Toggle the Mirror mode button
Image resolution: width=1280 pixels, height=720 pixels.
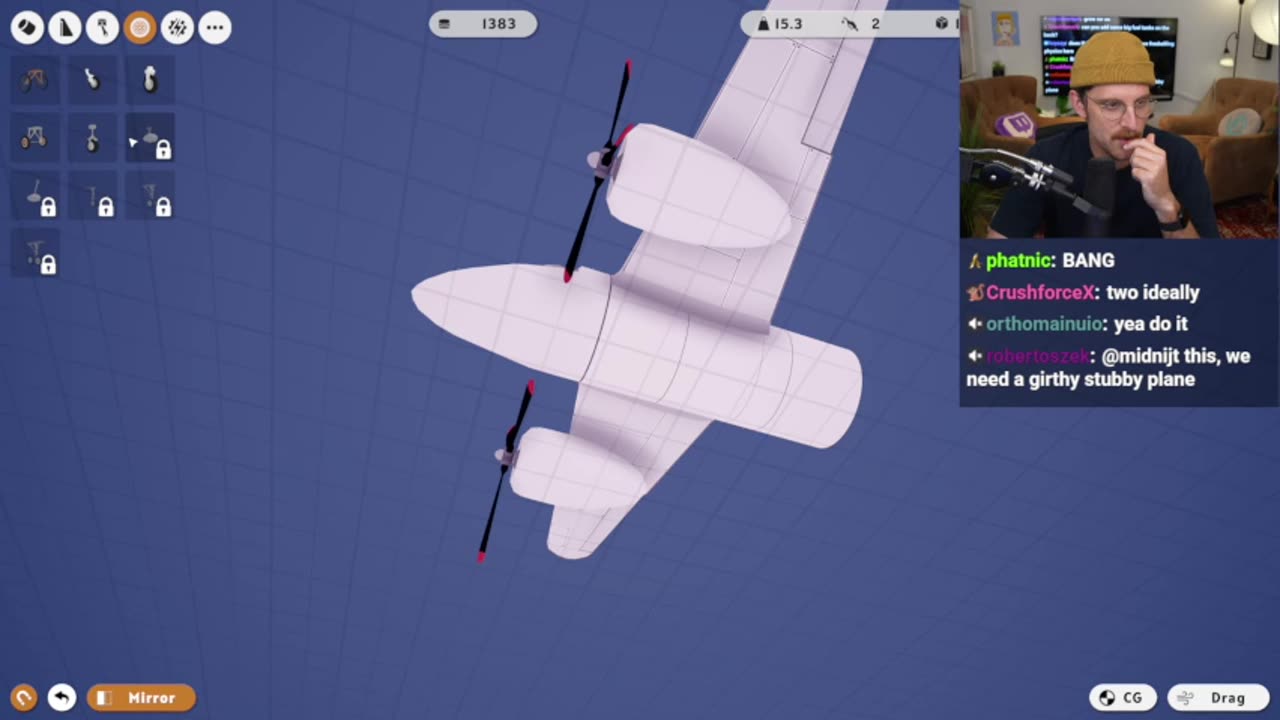pos(141,697)
